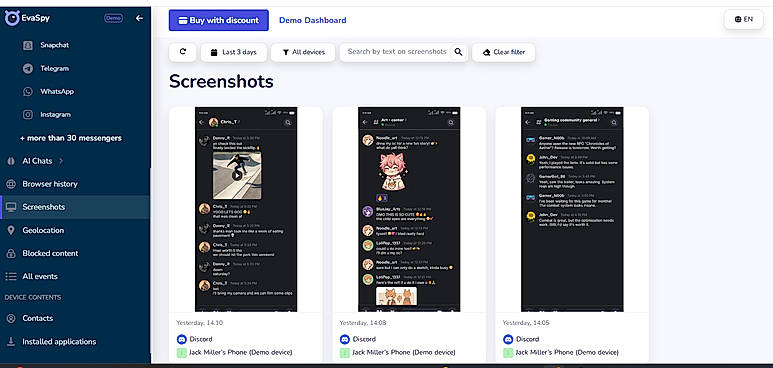Click the refresh button
The image size is (773, 368).
tap(183, 52)
